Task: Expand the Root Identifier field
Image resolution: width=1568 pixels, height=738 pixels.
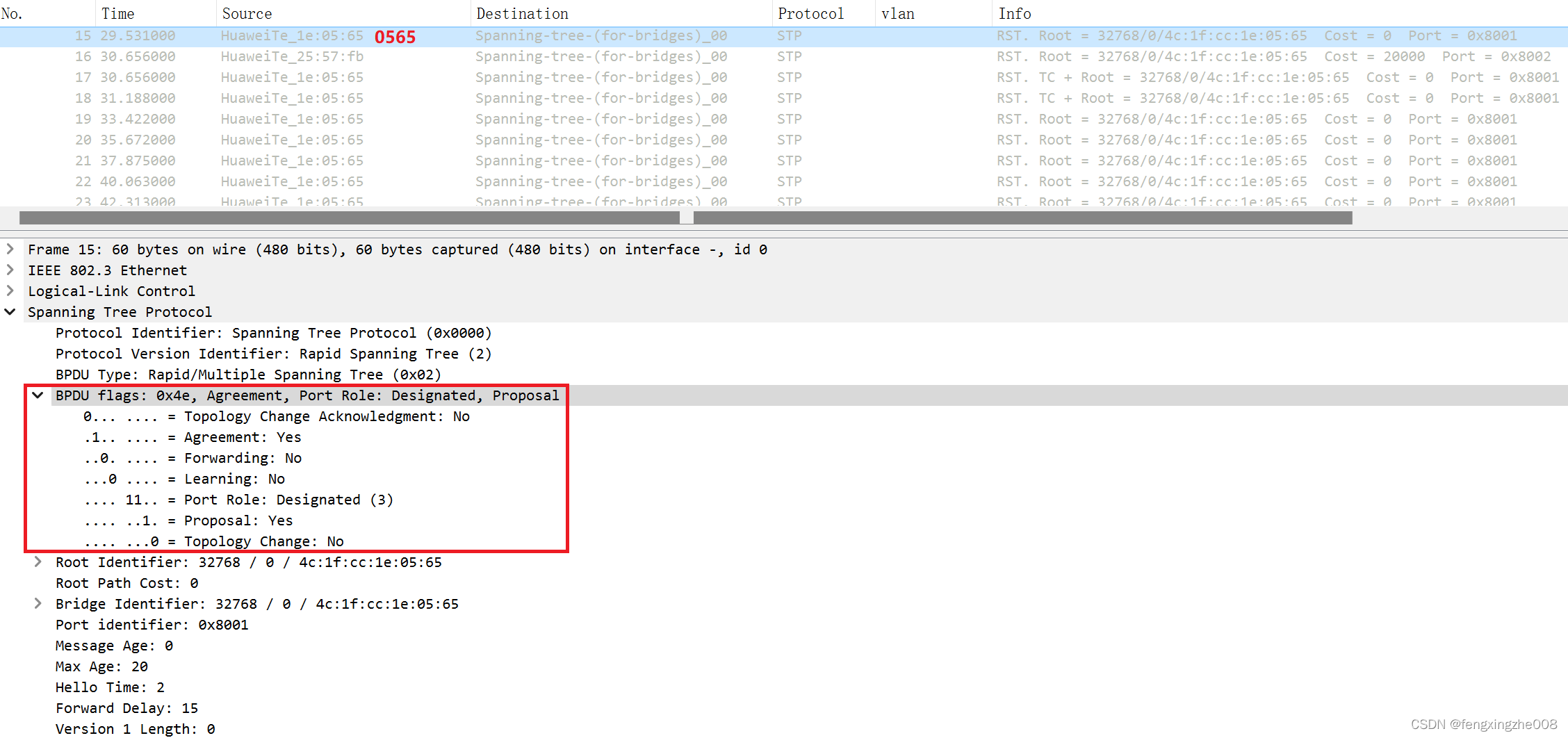Action: 38,561
